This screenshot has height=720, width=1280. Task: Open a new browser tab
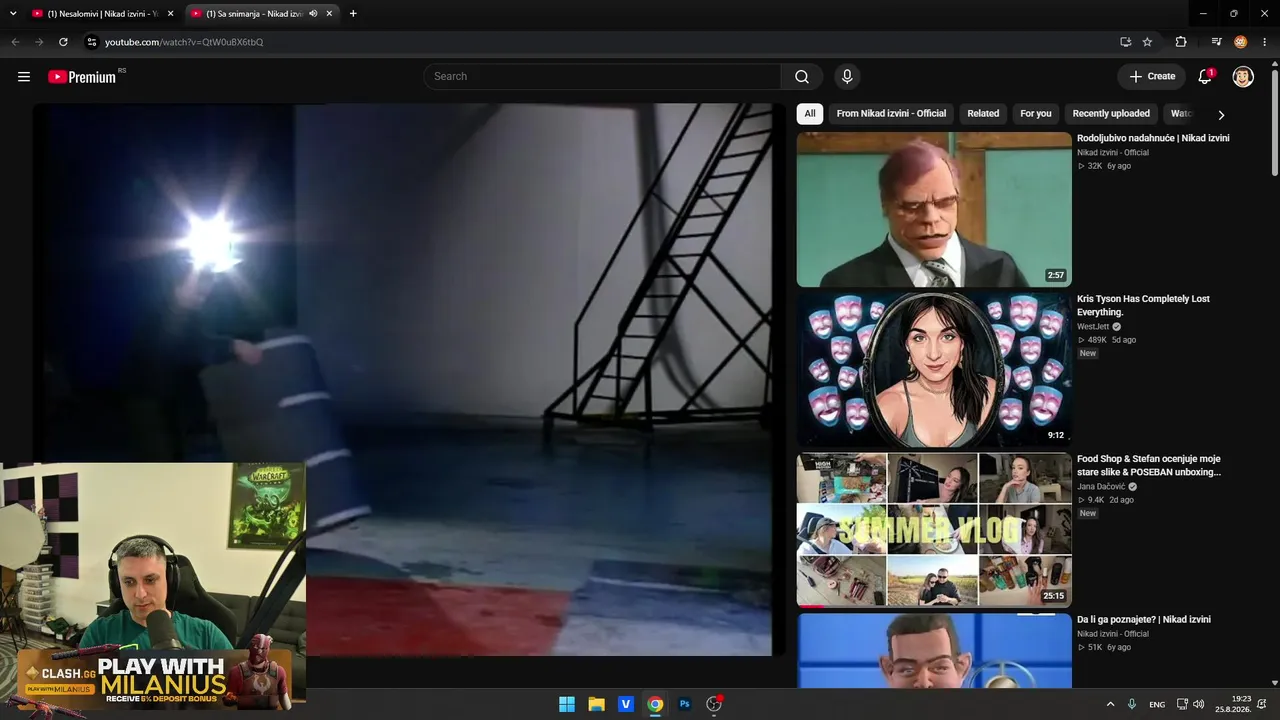(x=353, y=14)
